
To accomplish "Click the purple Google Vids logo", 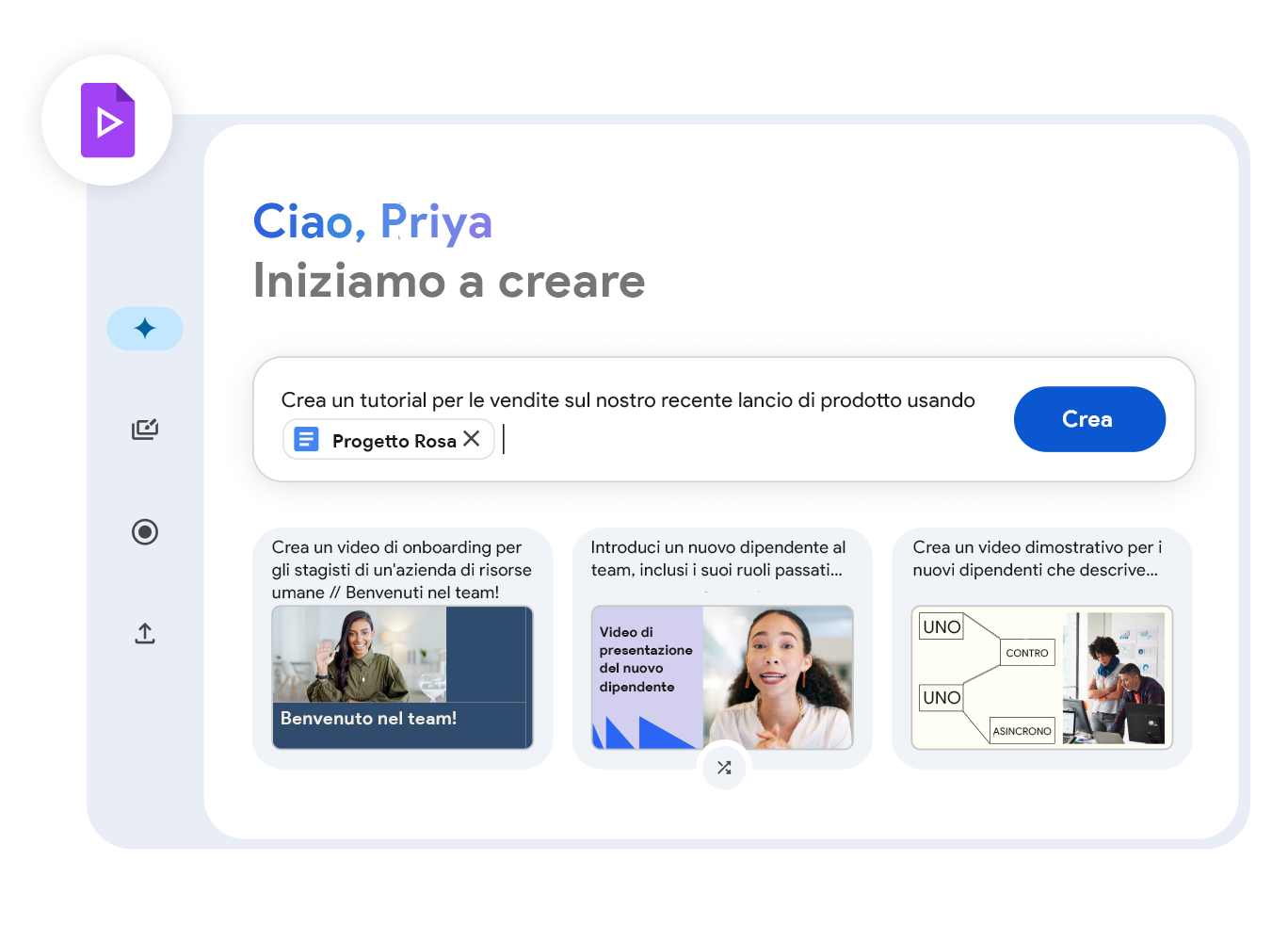I will click(107, 121).
